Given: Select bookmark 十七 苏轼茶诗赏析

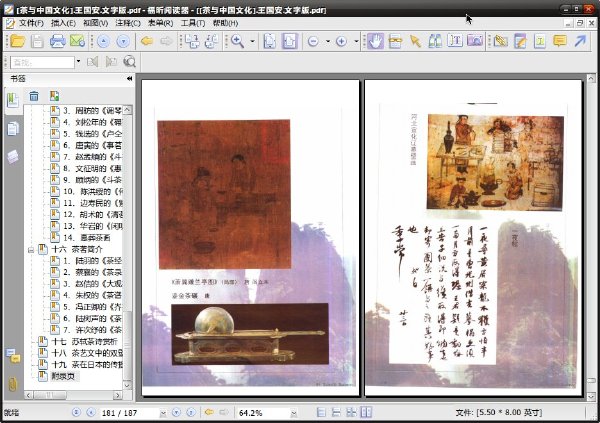Looking at the screenshot, I should tap(84, 341).
